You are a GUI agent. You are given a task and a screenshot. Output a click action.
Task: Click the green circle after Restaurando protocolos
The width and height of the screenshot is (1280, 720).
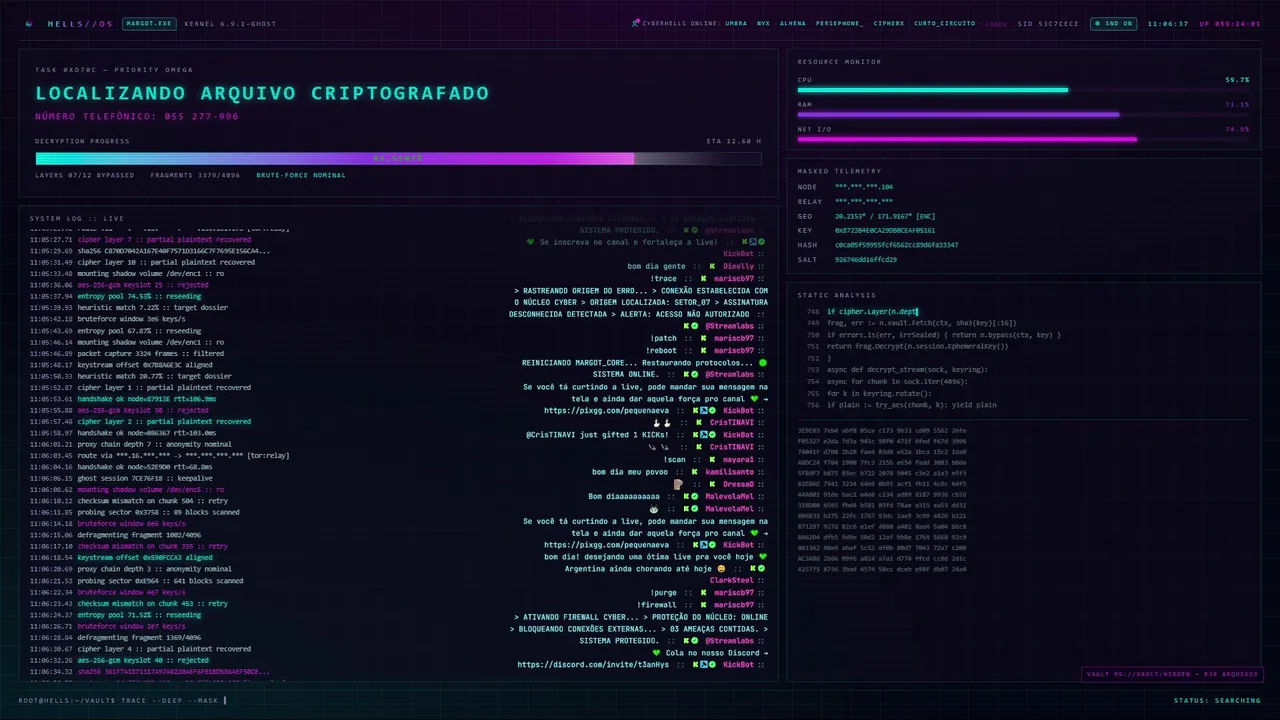pyautogui.click(x=763, y=362)
